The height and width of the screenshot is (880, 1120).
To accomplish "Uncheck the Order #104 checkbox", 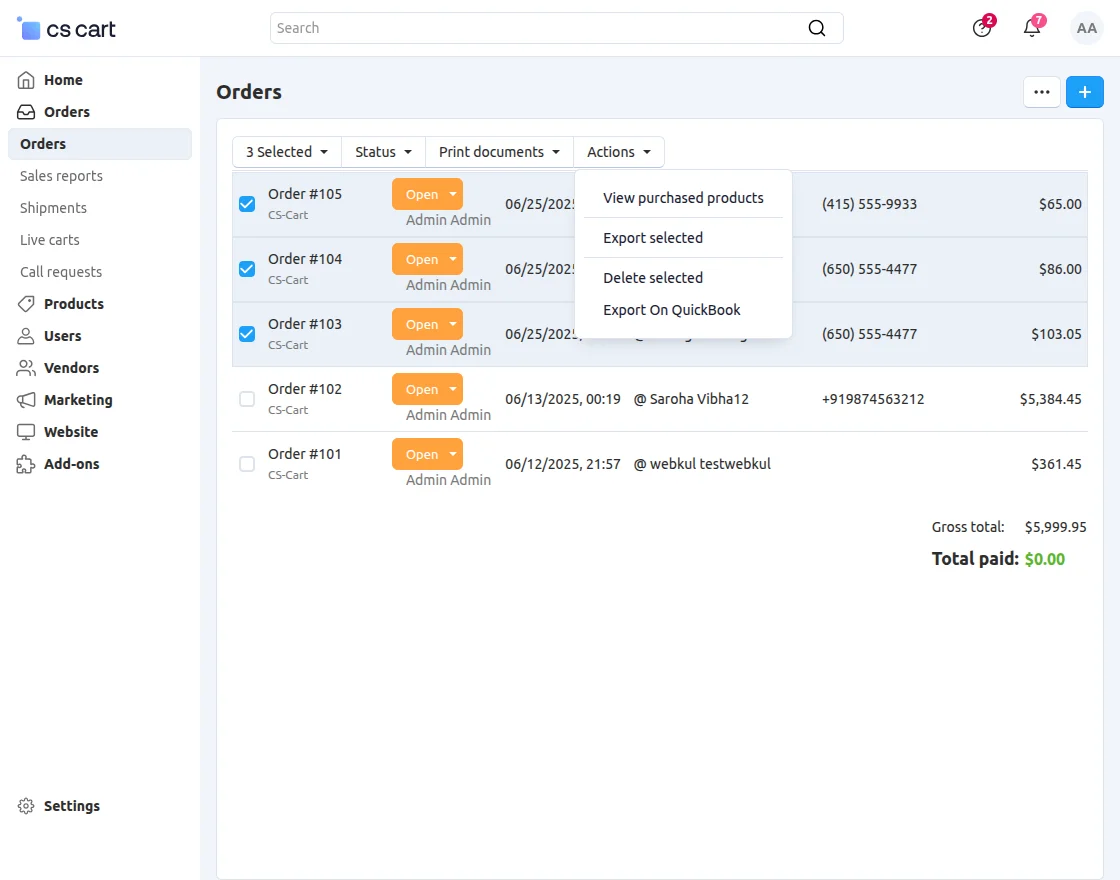I will click(x=247, y=269).
